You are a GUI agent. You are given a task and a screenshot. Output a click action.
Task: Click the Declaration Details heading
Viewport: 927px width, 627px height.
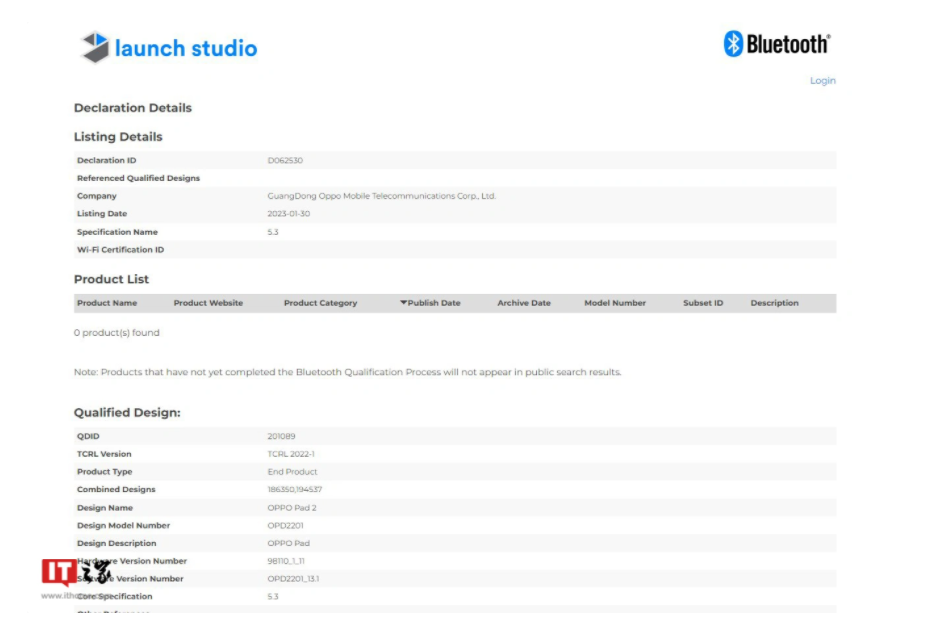(132, 108)
